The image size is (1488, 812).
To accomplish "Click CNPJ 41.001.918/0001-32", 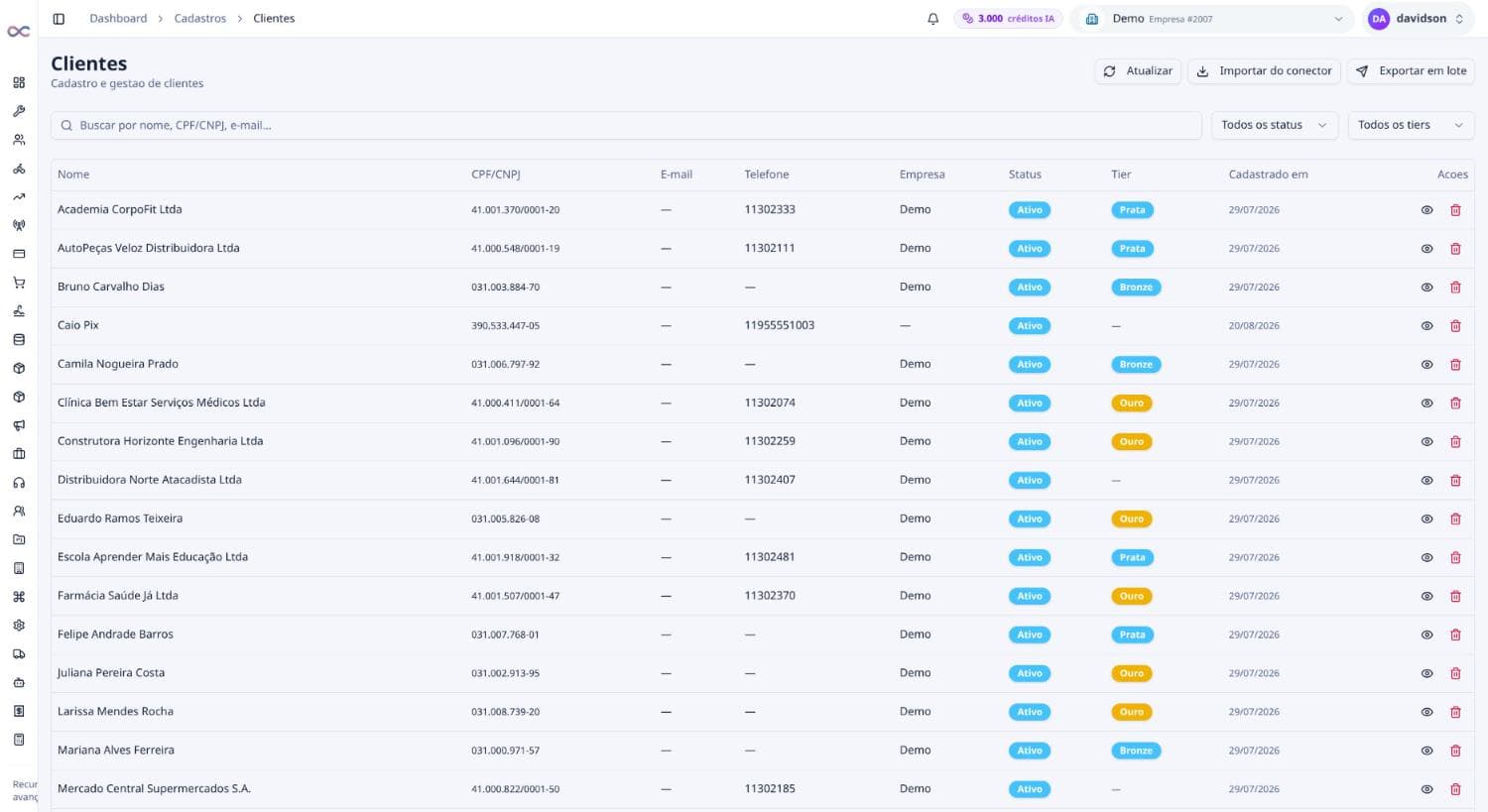I will [515, 557].
